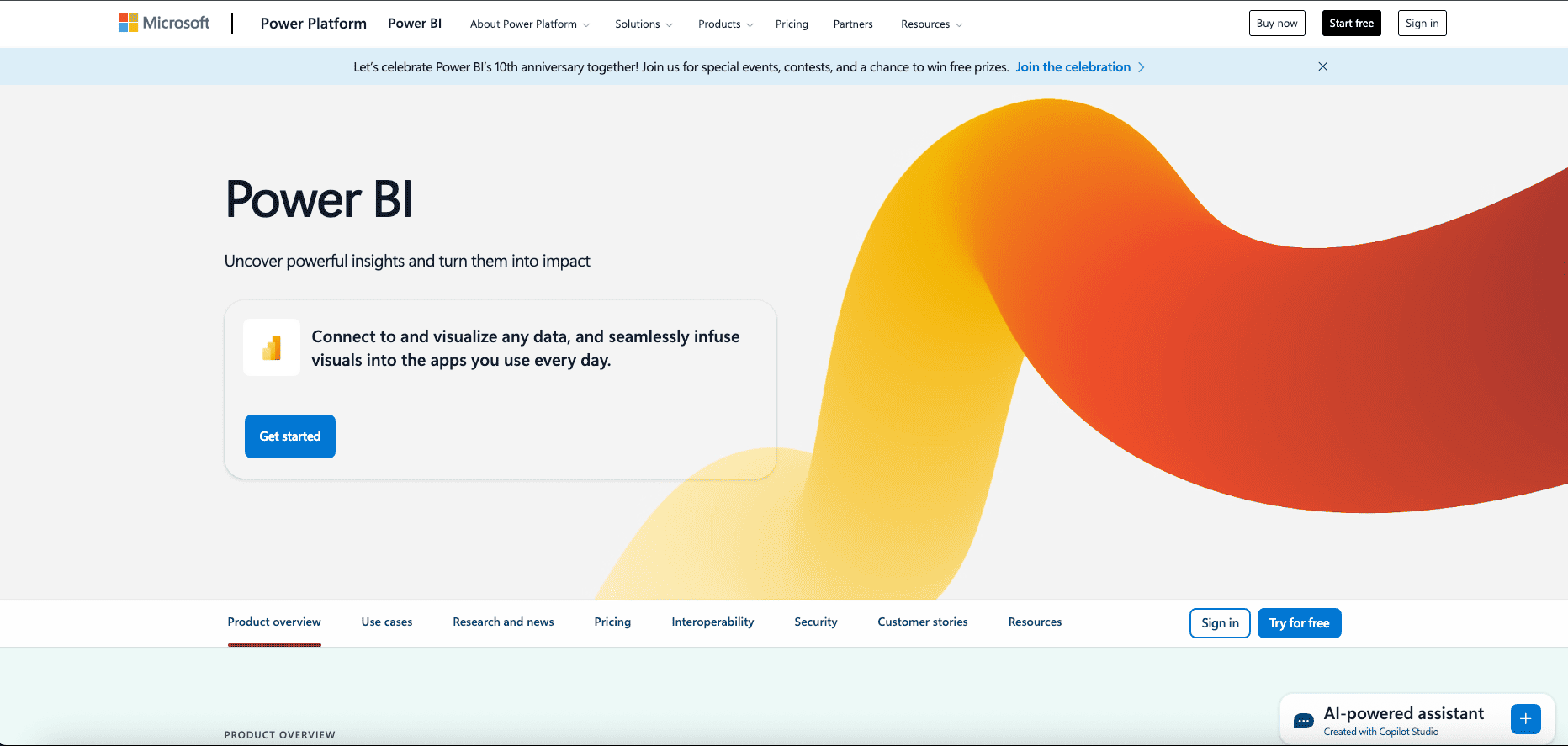Expand the Products menu
The image size is (1568, 746).
click(725, 24)
